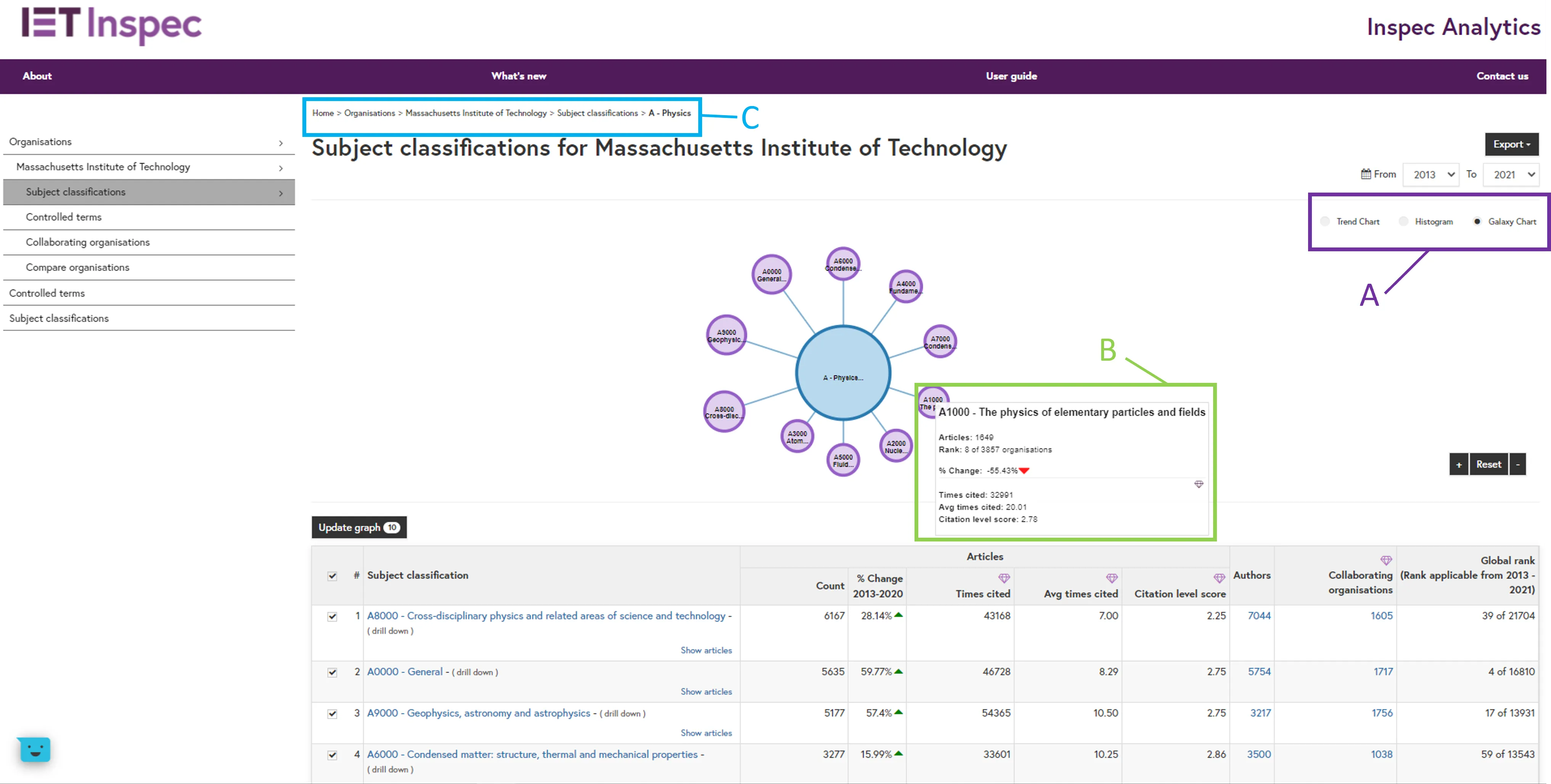The image size is (1551, 784).
Task: Click diamond icon above Times cited column
Action: (x=1004, y=578)
